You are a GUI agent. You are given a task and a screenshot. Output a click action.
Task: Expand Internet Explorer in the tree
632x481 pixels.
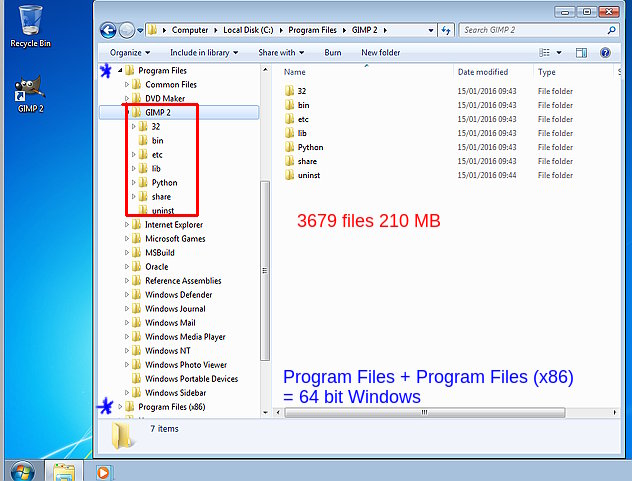(x=127, y=225)
